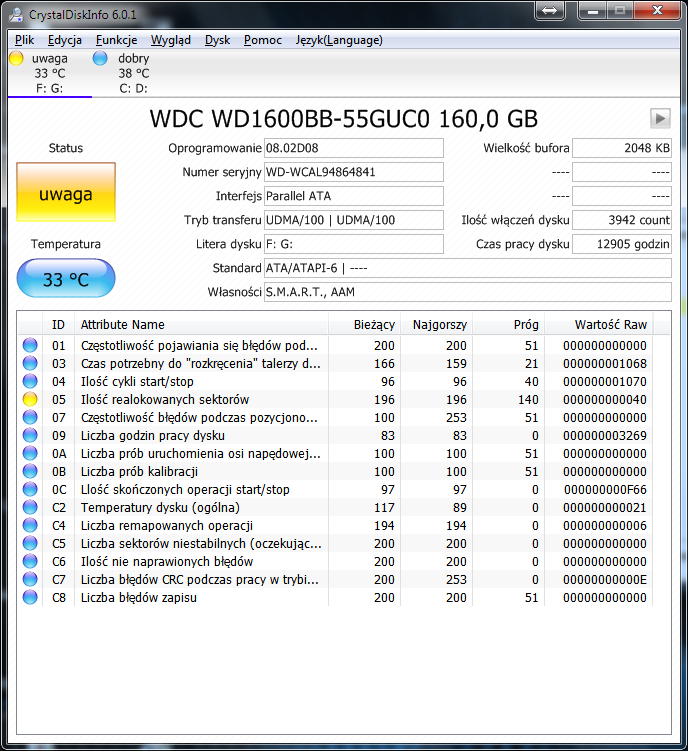Click the Litera dysku field F: G:
The width and height of the screenshot is (688, 751).
(x=354, y=244)
